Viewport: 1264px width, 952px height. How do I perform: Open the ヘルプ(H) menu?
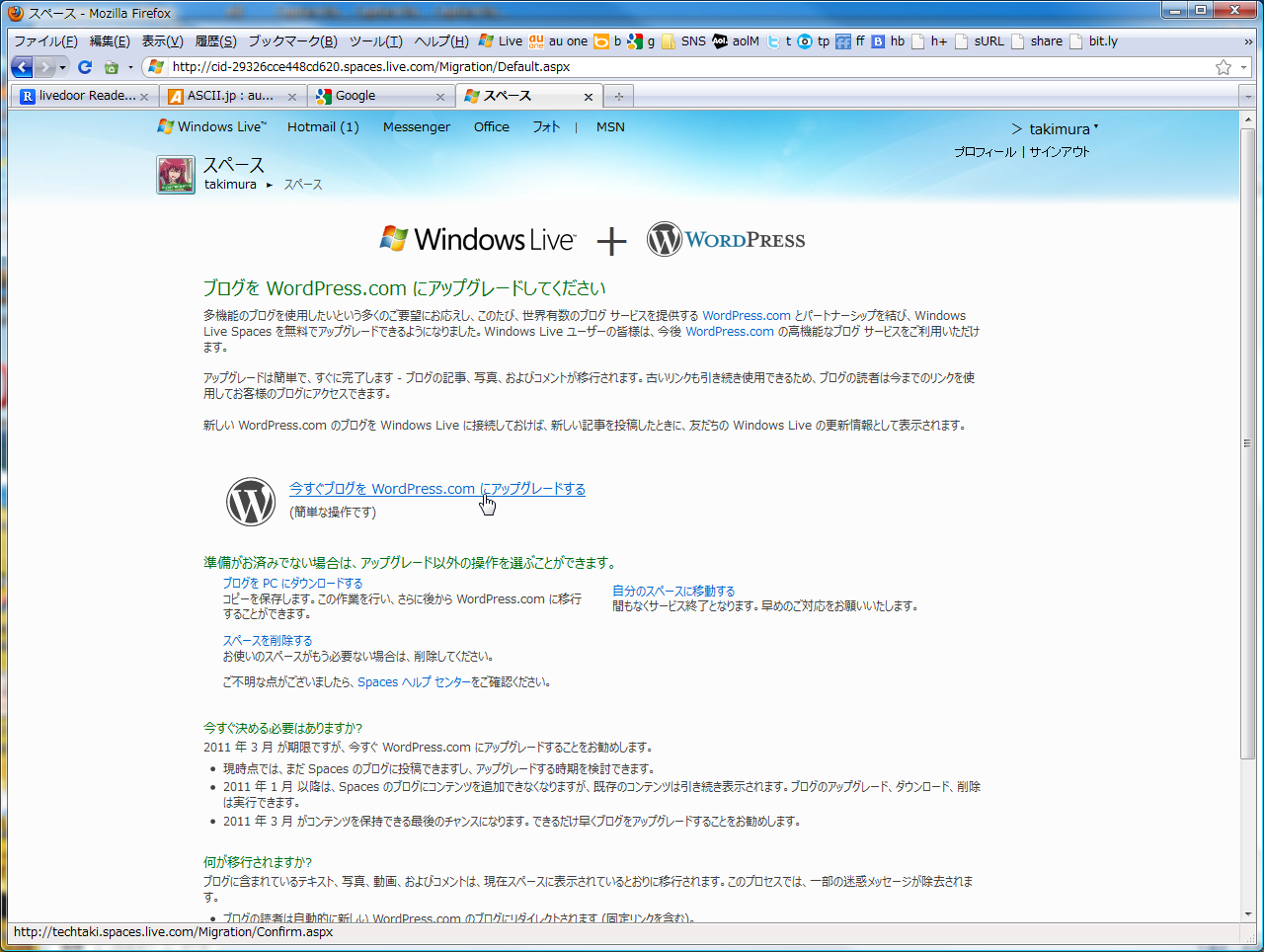point(441,41)
